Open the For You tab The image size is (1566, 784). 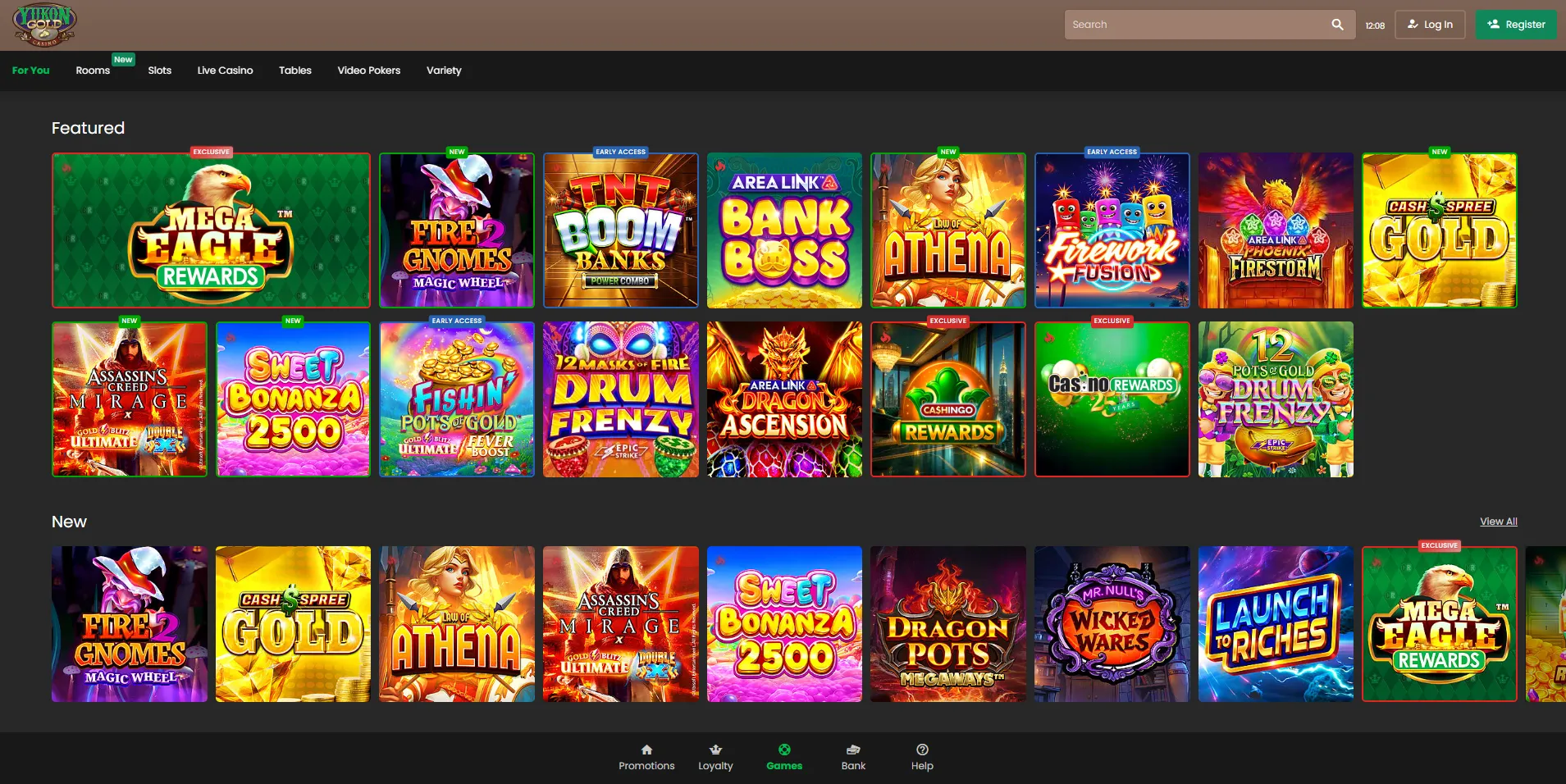point(31,71)
